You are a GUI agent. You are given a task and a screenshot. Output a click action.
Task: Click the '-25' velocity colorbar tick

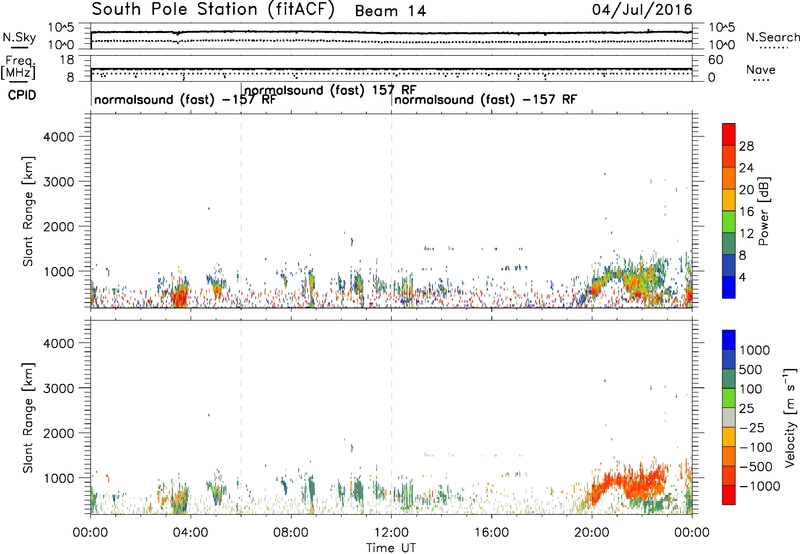(x=752, y=427)
